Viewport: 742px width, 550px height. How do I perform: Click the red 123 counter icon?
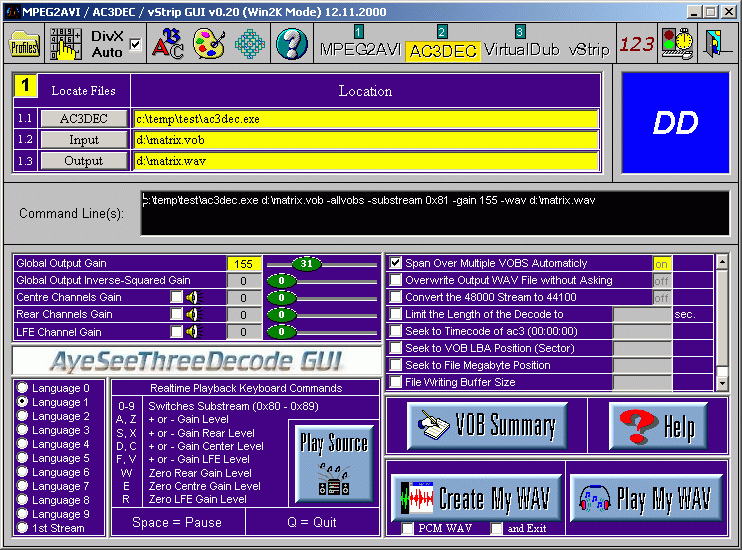[x=636, y=45]
